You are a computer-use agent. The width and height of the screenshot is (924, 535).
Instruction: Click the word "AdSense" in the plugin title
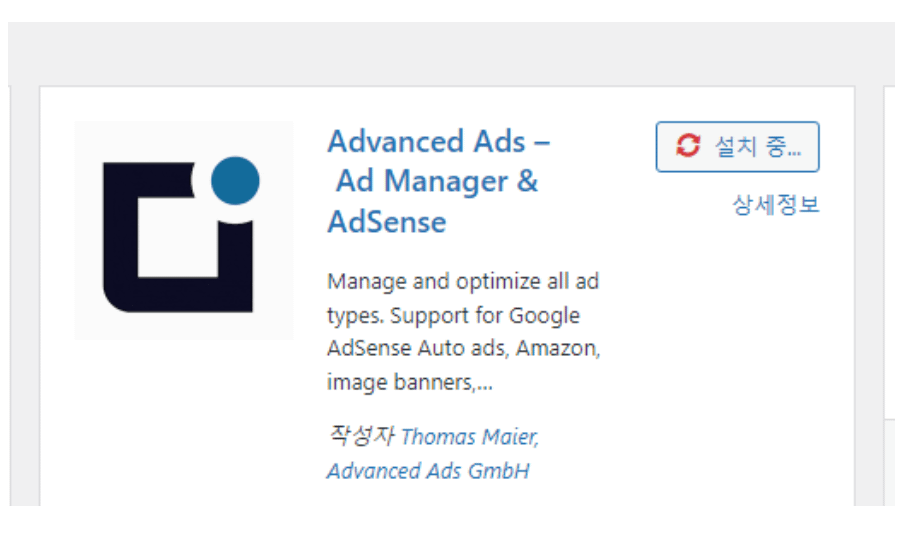386,222
